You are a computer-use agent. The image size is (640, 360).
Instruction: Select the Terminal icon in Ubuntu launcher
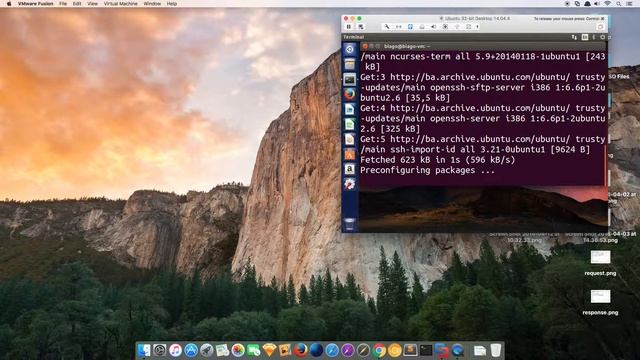pos(350,79)
